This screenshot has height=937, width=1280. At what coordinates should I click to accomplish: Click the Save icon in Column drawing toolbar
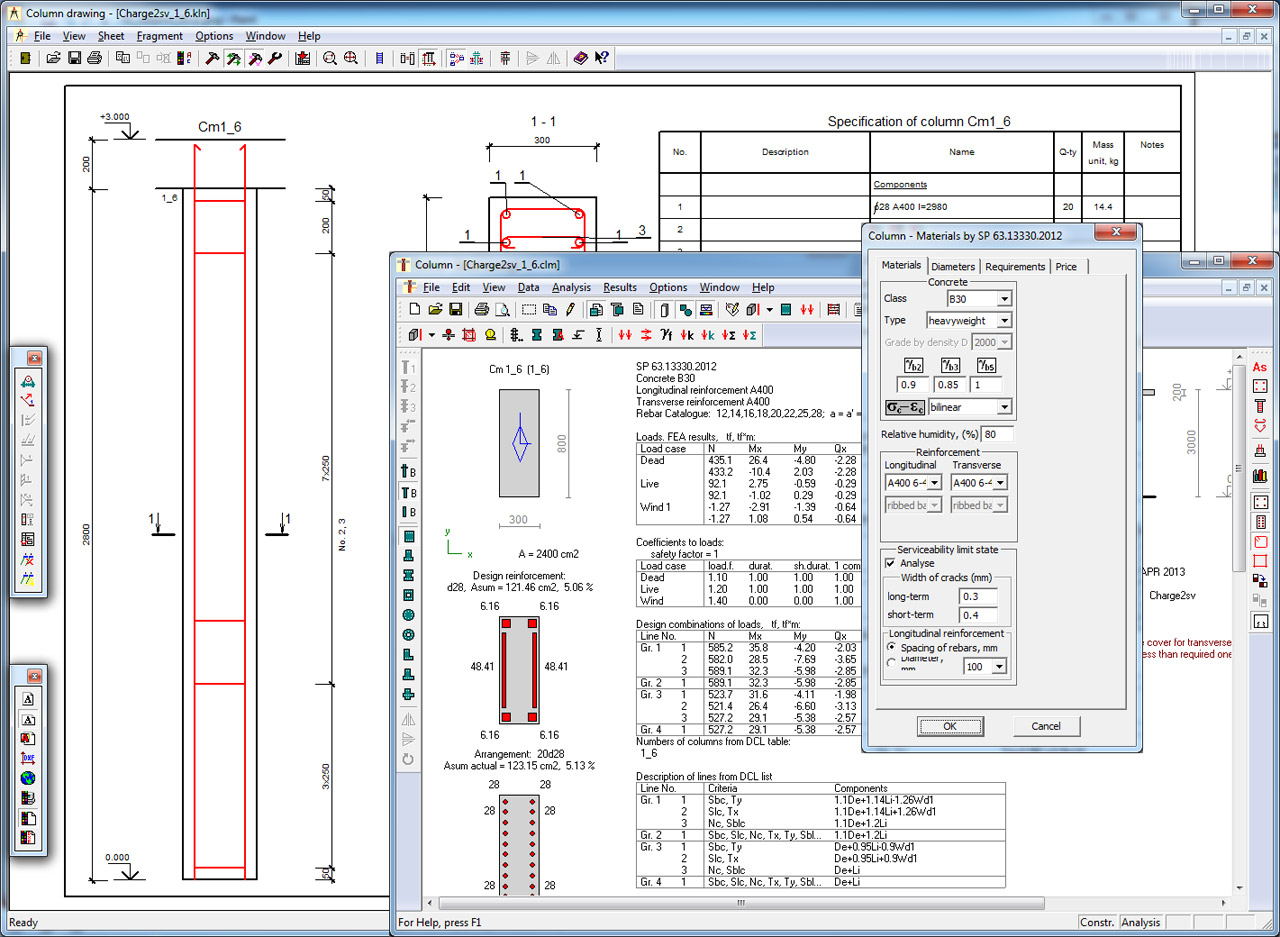(x=74, y=58)
